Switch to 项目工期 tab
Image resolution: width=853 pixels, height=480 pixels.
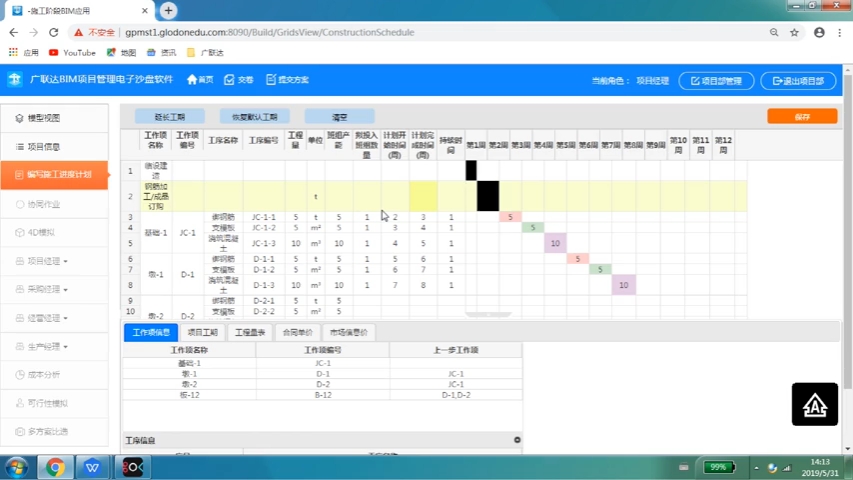pos(202,332)
